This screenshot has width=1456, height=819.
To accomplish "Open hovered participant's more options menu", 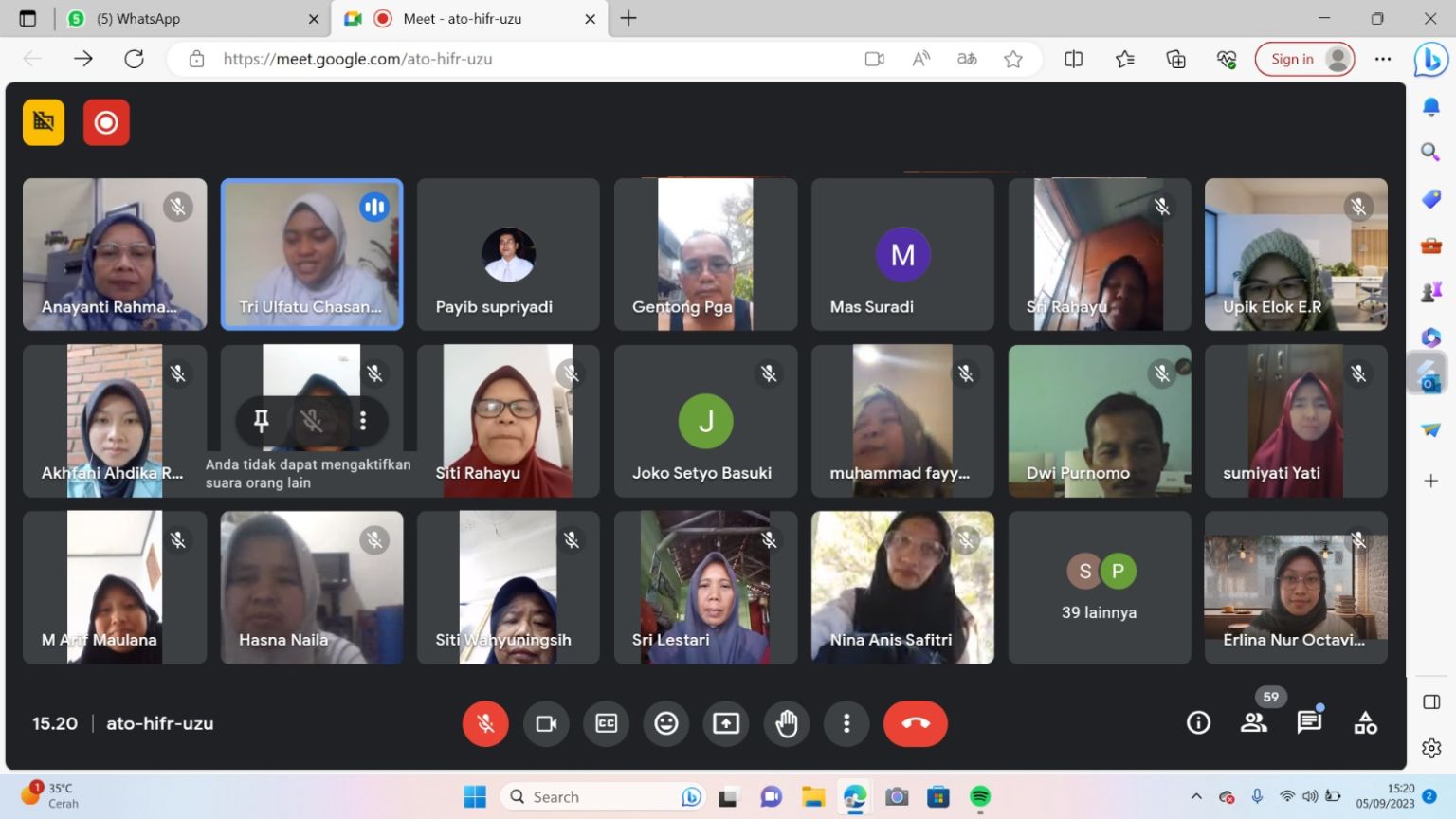I will tap(363, 420).
